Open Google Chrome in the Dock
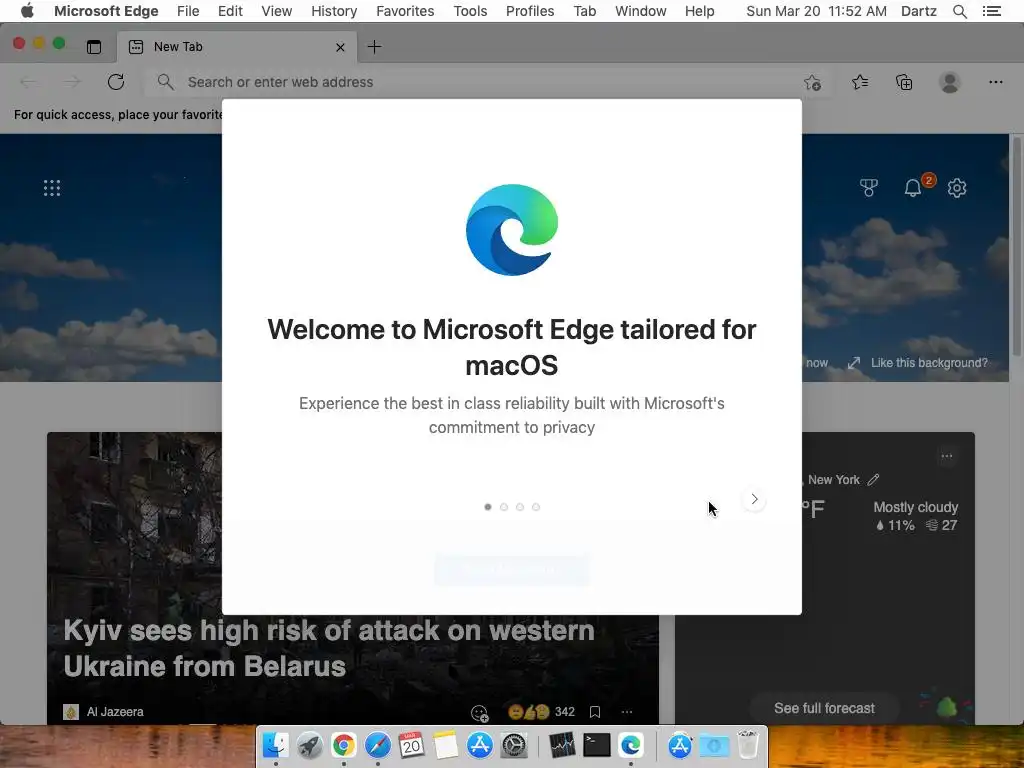Image resolution: width=1024 pixels, height=768 pixels. (344, 745)
